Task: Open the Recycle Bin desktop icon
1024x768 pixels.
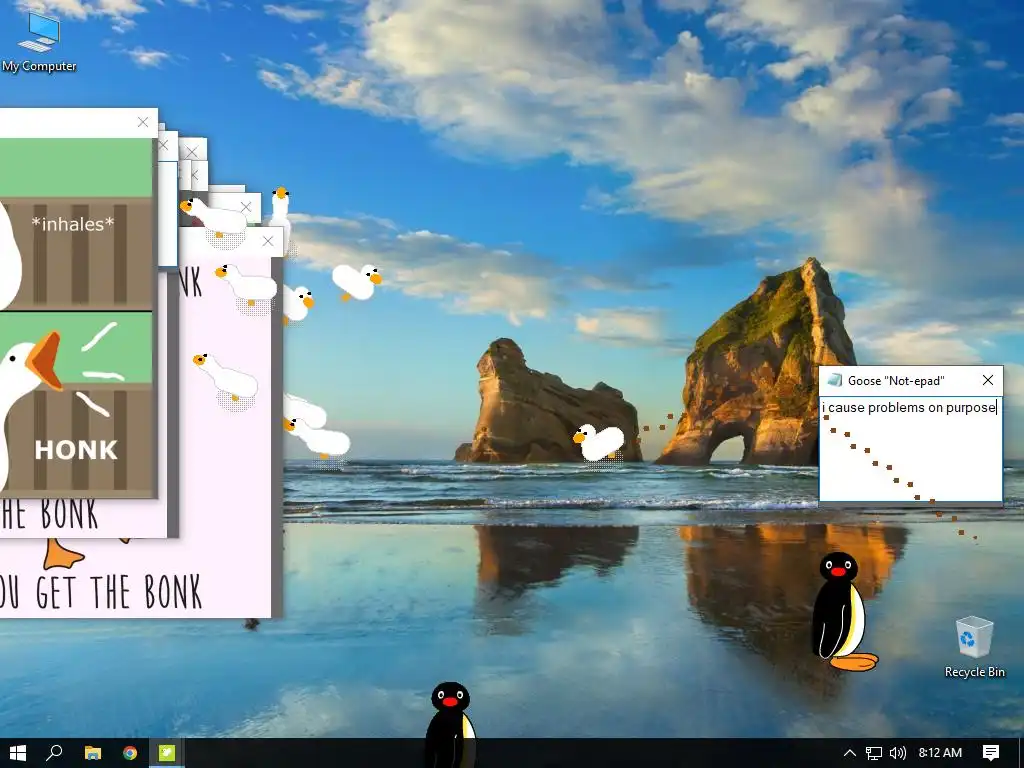Action: point(974,647)
